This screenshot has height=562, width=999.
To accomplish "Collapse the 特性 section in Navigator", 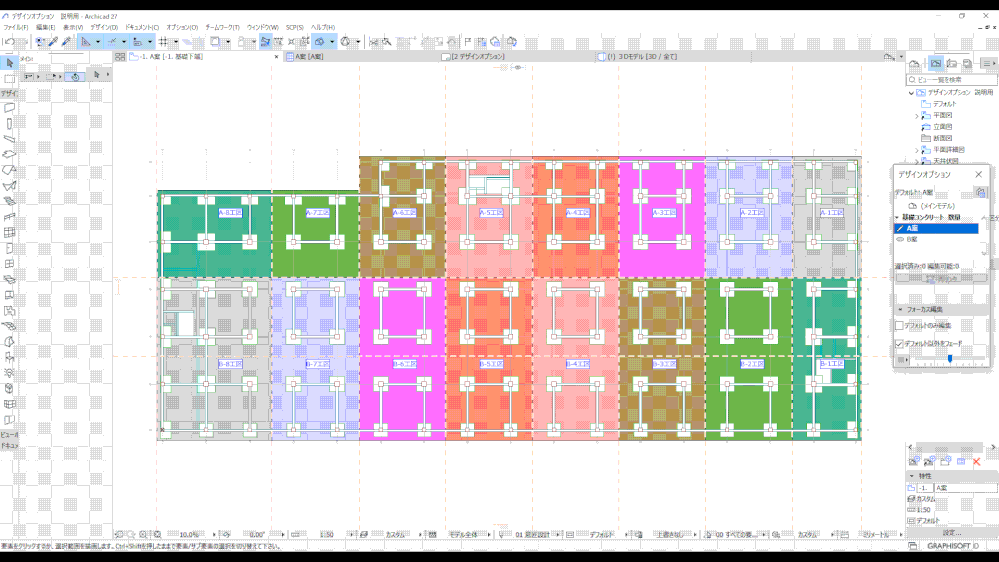I will point(912,476).
